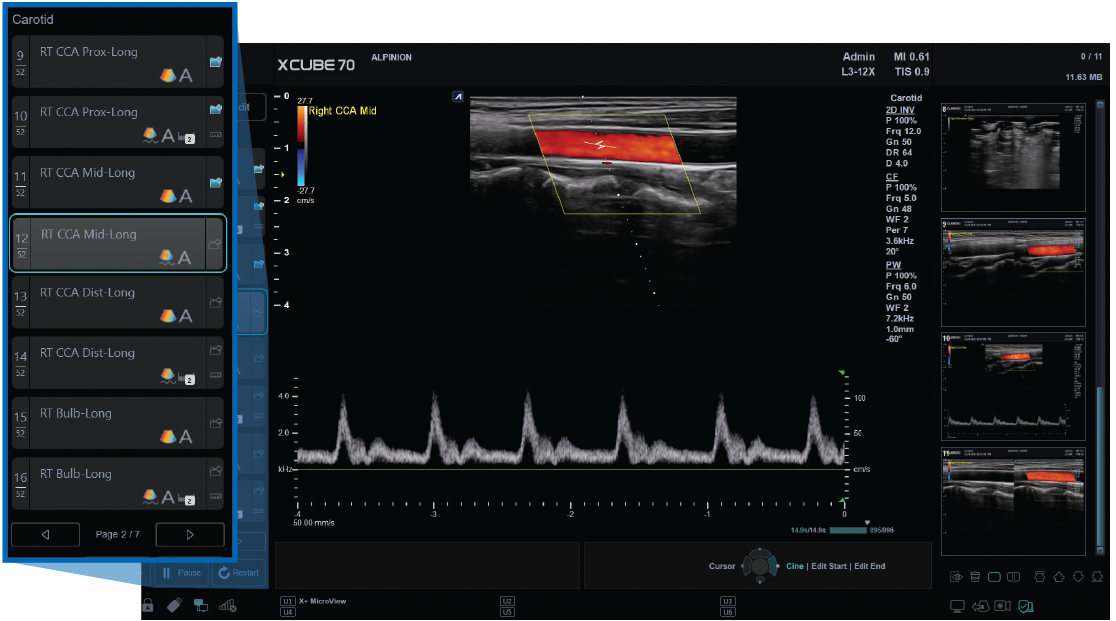Open the CF parameter heading
1116x621 pixels.
tap(892, 176)
